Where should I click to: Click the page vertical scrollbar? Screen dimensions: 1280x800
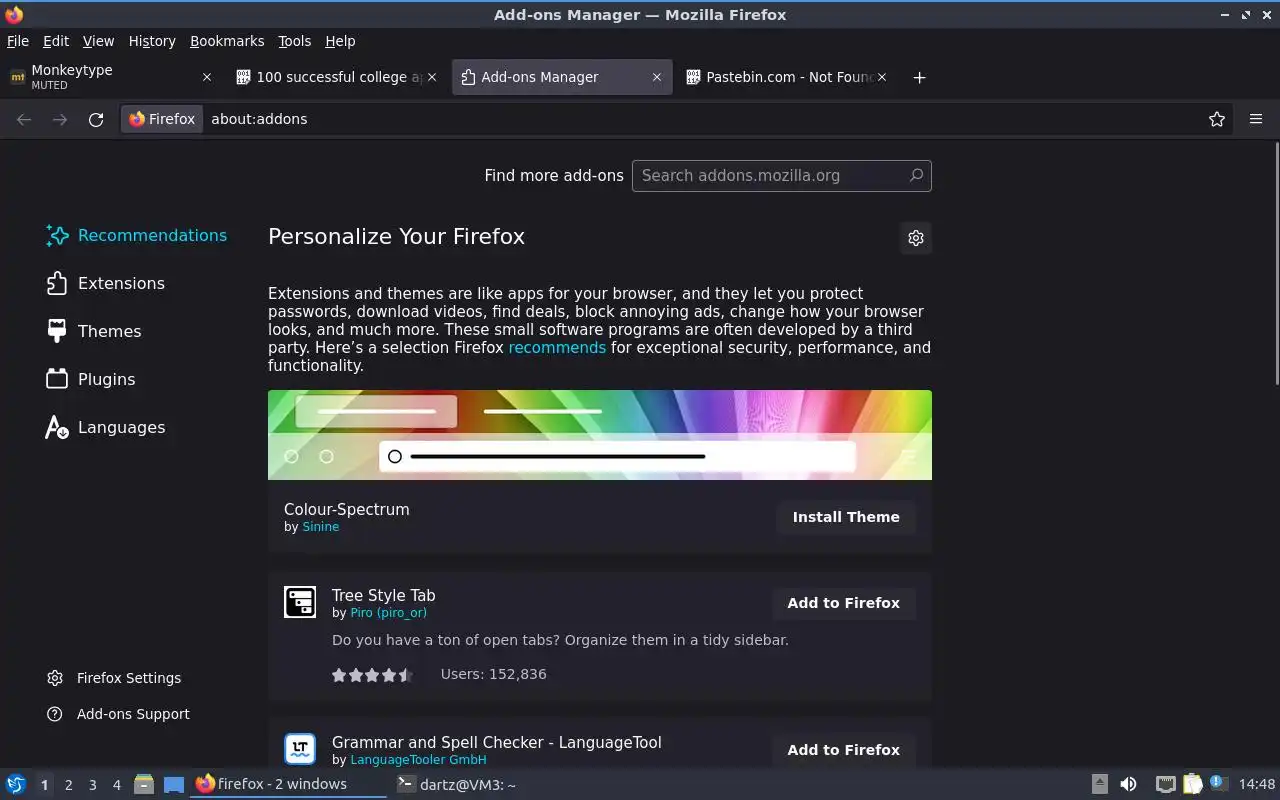1276,264
